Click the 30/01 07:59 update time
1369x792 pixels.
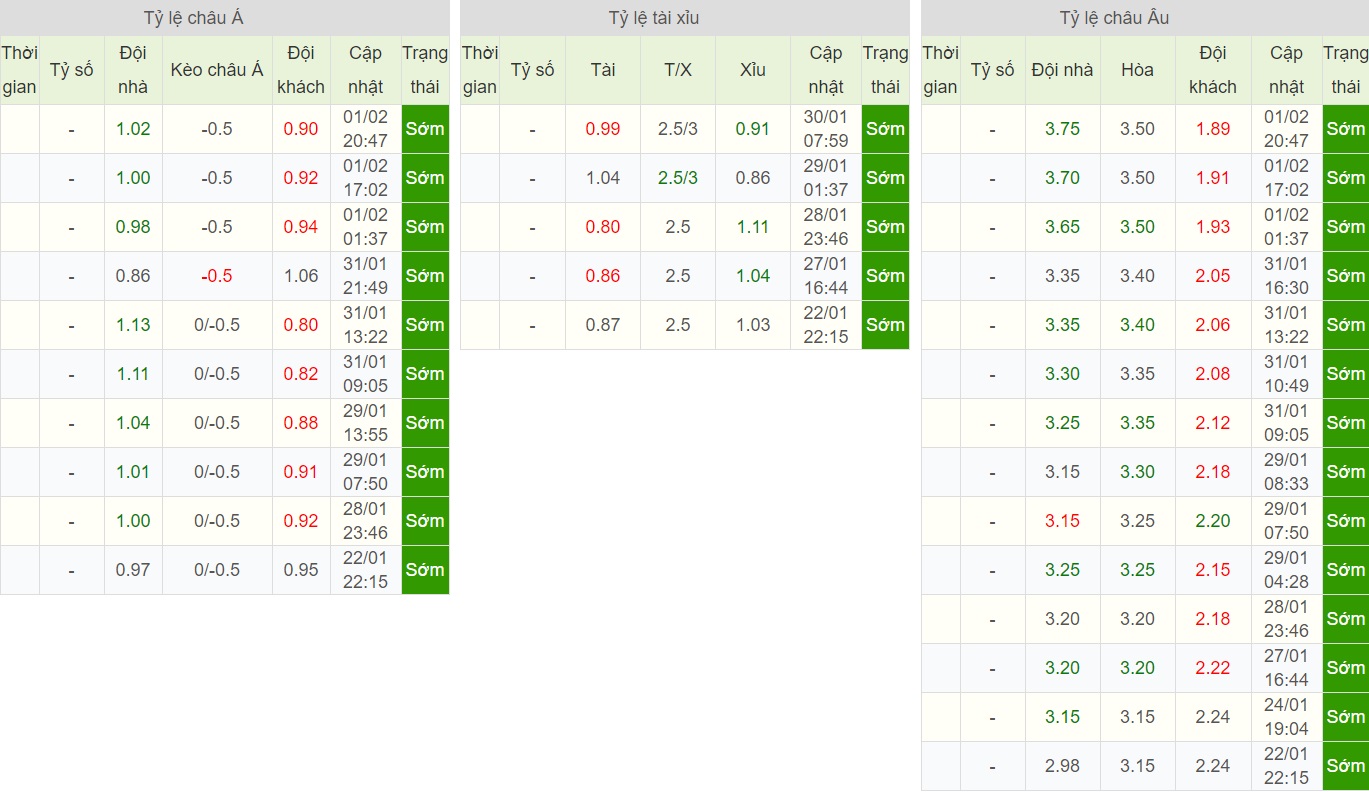click(x=826, y=129)
